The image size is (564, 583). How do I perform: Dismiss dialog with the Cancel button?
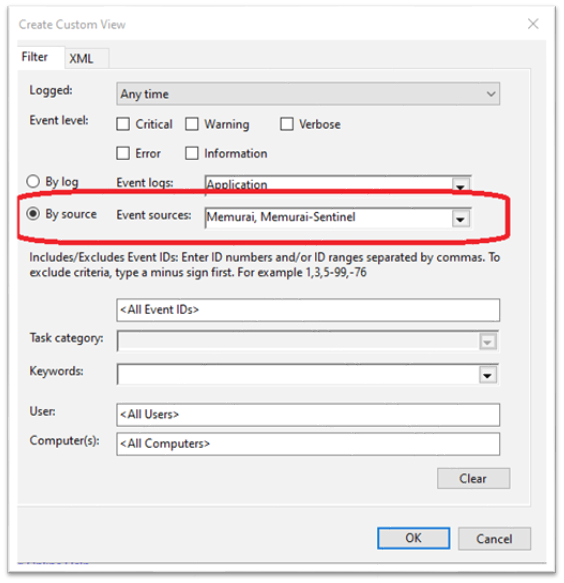494,539
